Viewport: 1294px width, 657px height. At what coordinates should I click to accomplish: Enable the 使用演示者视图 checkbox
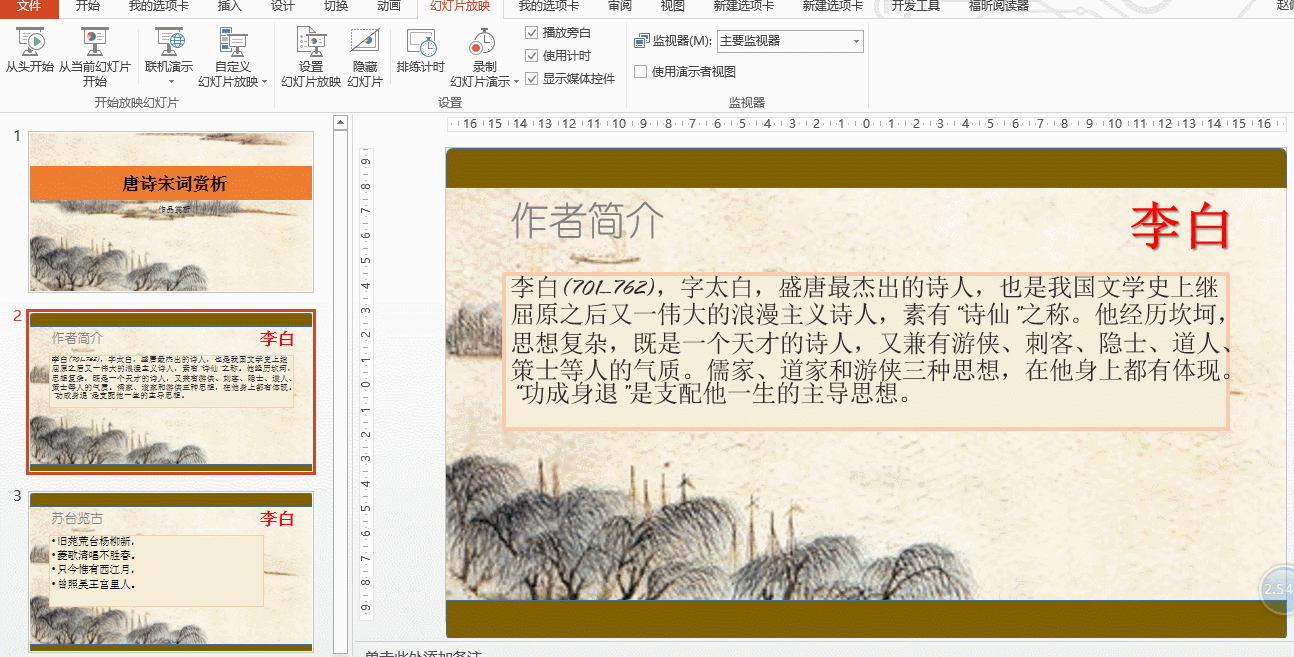pos(640,72)
